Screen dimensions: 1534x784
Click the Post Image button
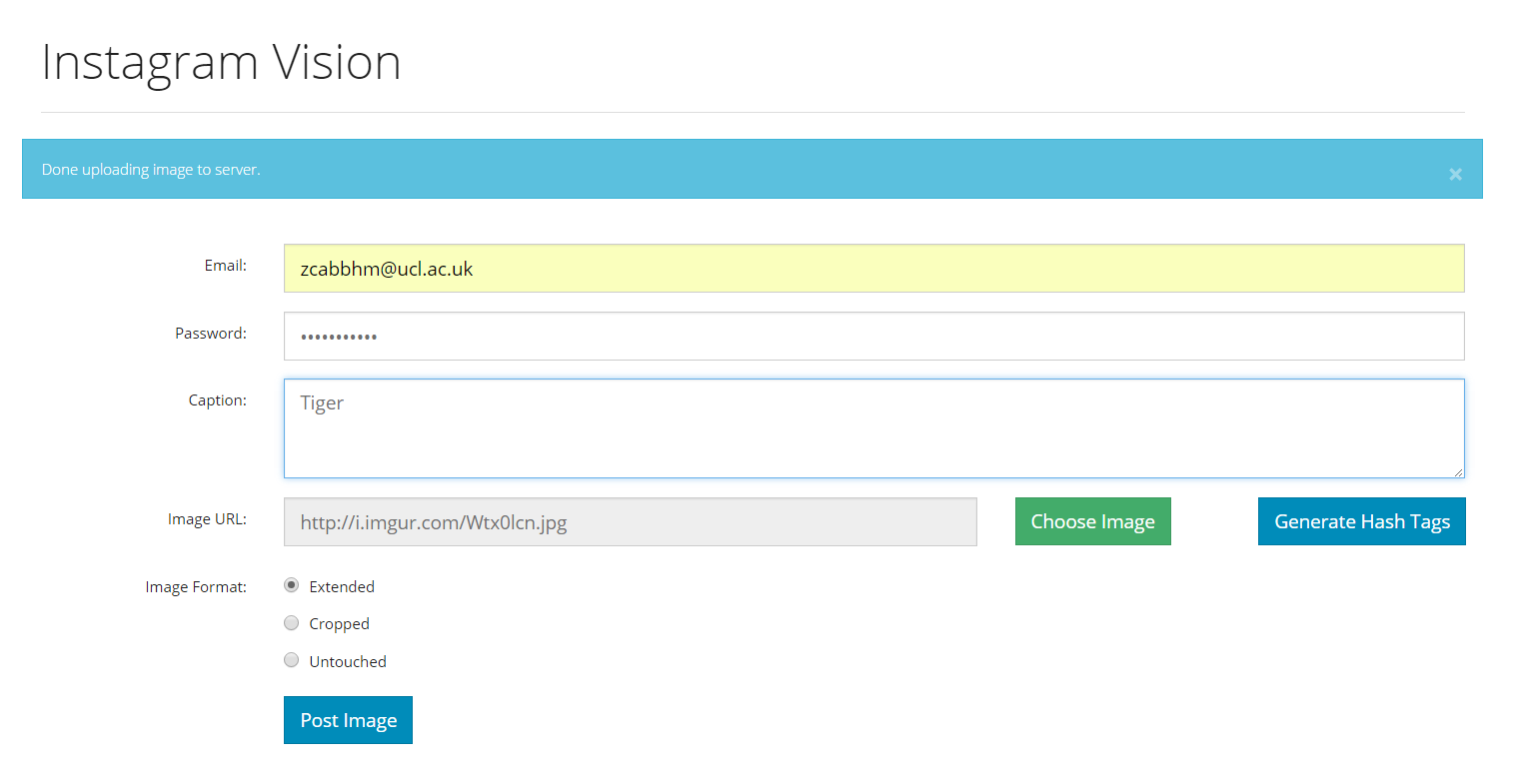pyautogui.click(x=348, y=720)
